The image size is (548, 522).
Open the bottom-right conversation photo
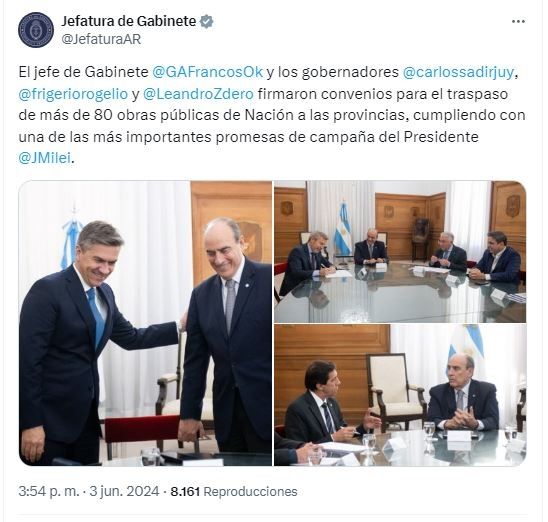point(400,395)
